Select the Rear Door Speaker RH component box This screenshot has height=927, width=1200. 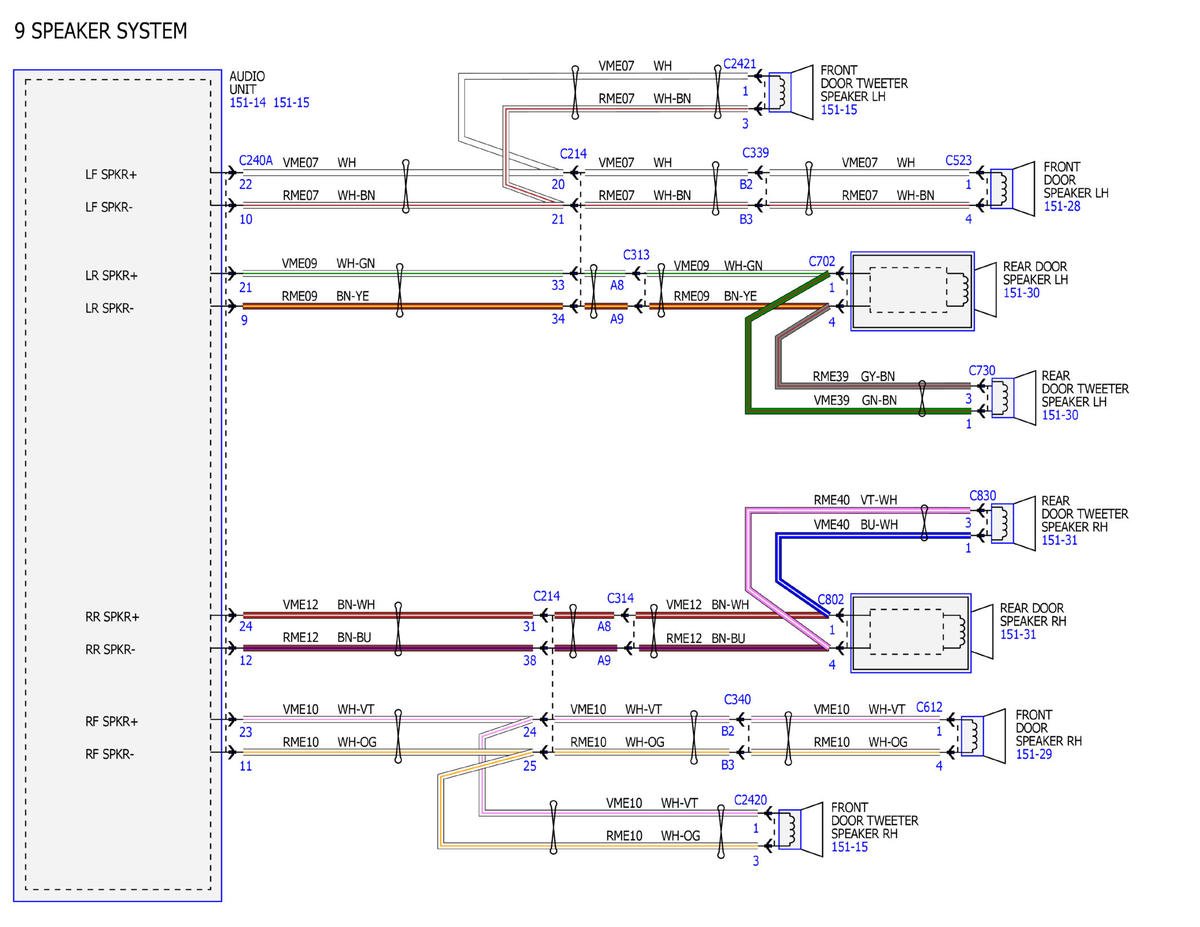911,631
